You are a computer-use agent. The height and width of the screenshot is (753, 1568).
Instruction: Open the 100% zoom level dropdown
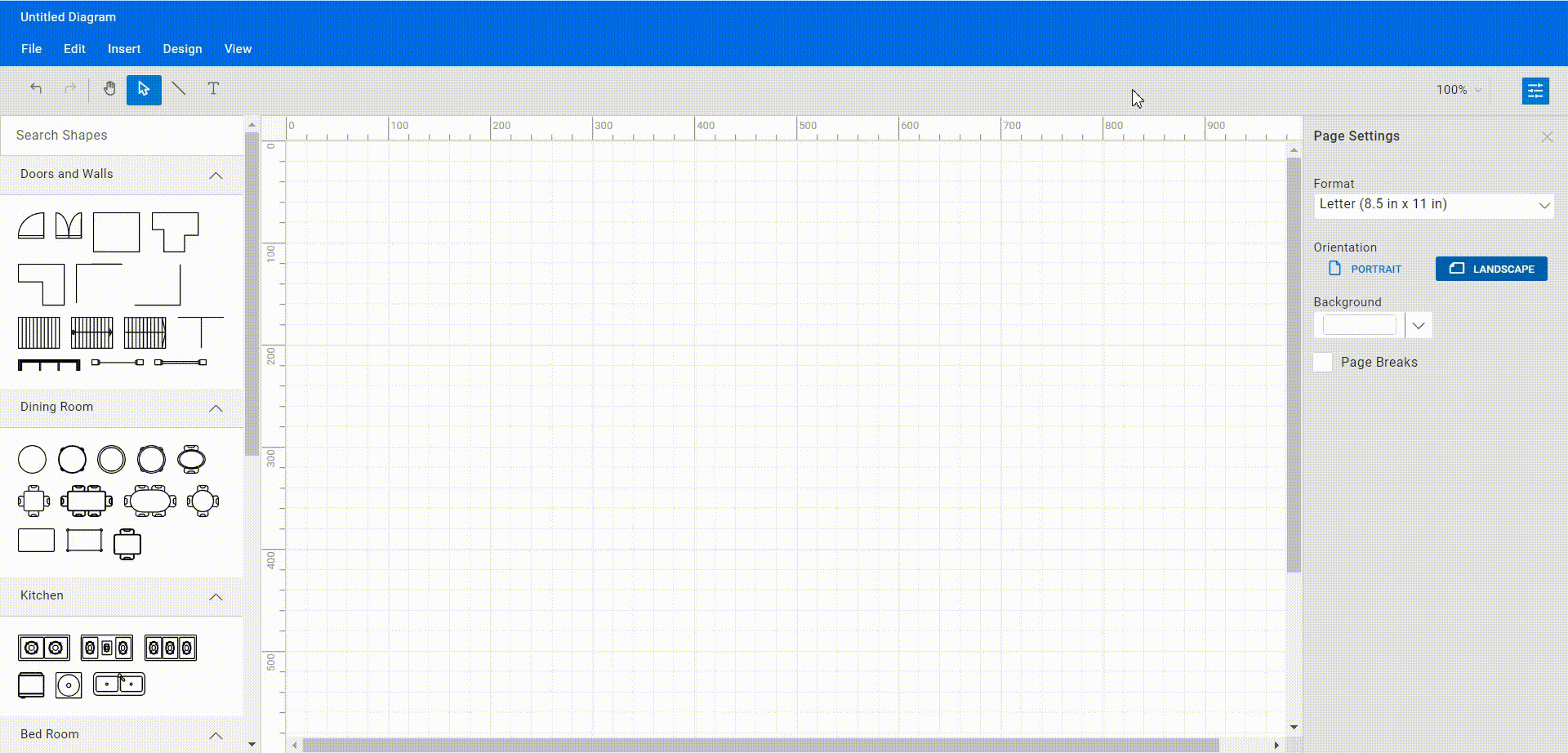click(1459, 90)
